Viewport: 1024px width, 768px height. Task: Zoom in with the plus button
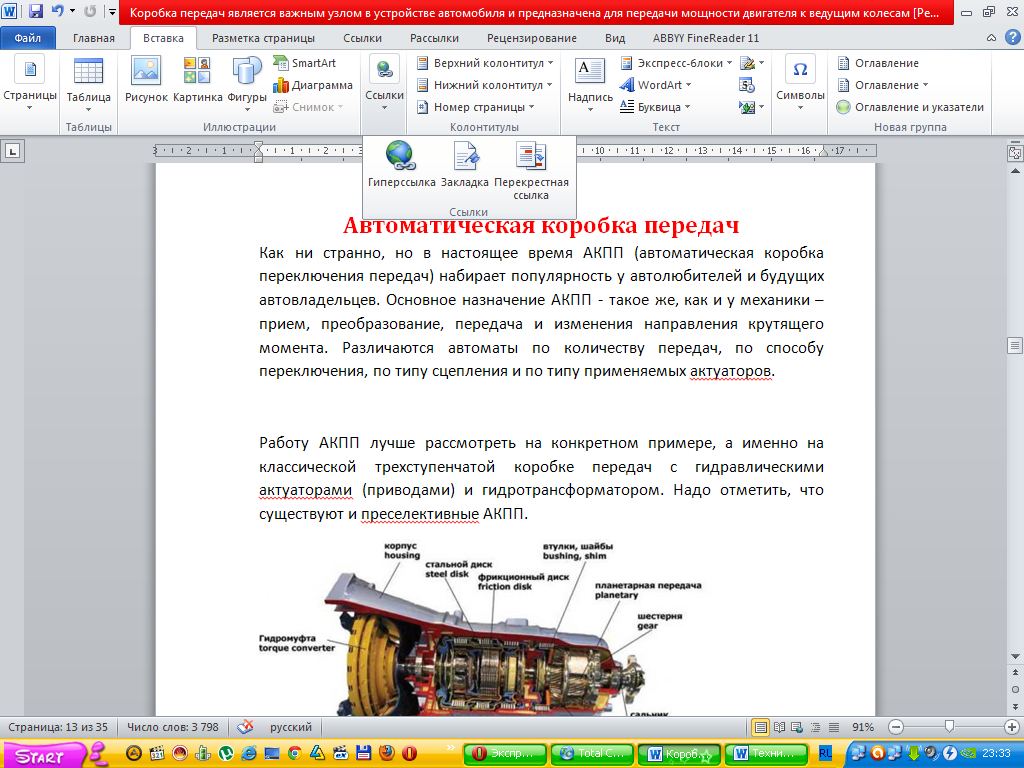tap(1012, 727)
